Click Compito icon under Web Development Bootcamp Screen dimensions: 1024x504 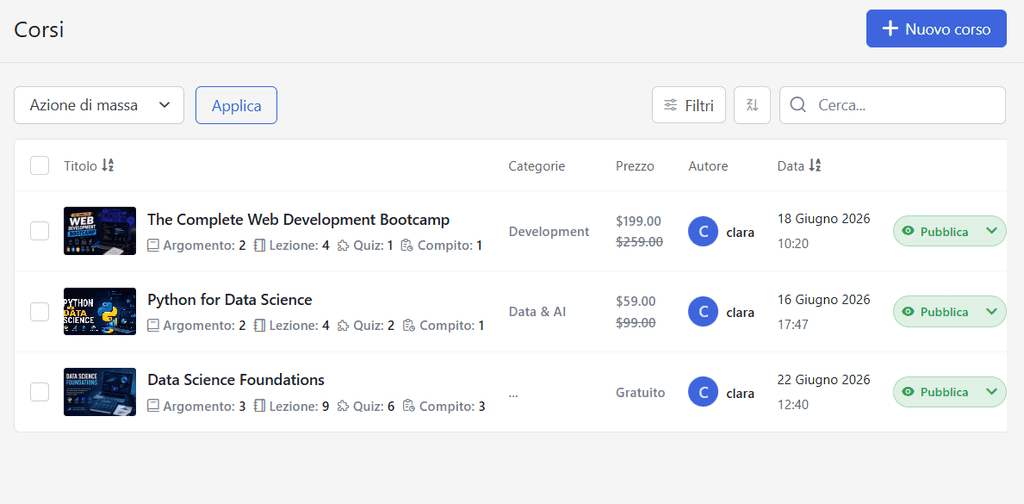click(x=407, y=245)
